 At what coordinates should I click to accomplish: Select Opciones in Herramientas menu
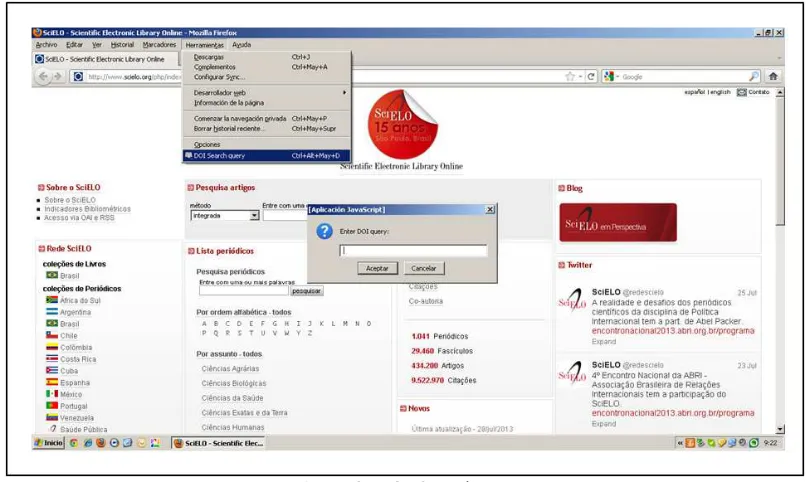(x=266, y=144)
